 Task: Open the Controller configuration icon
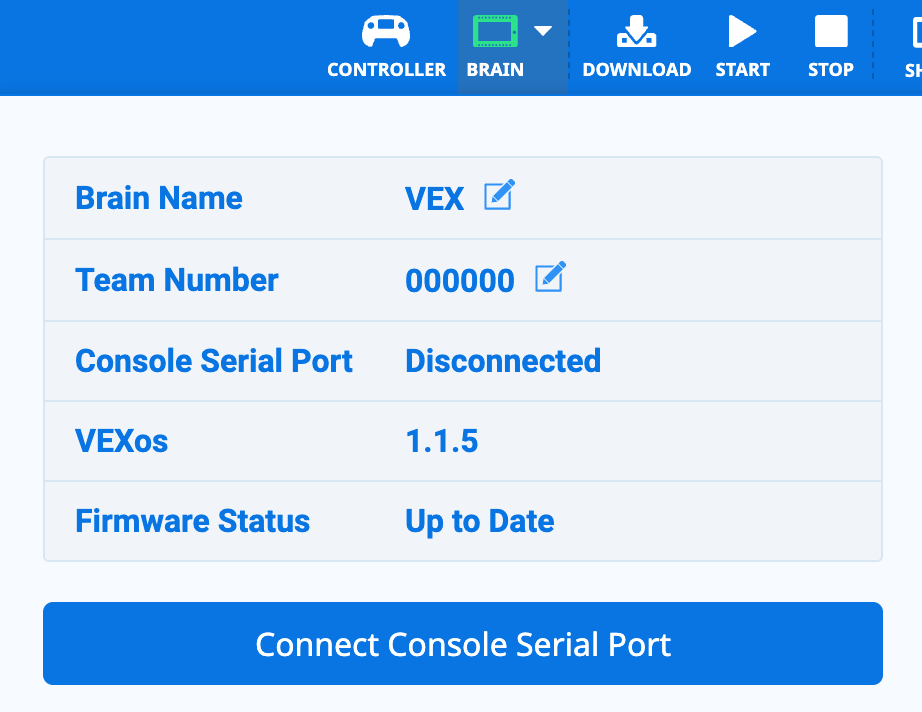(x=387, y=30)
